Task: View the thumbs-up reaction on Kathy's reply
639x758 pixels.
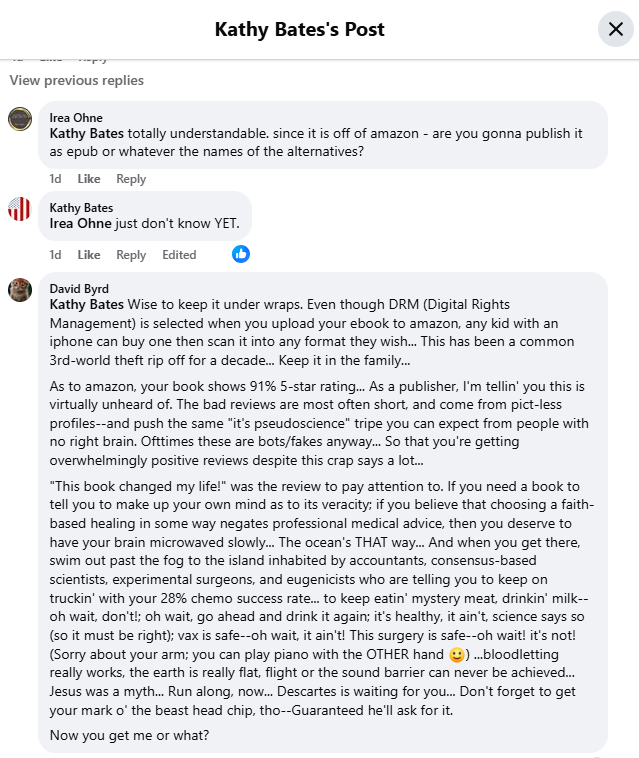Action: pos(241,254)
